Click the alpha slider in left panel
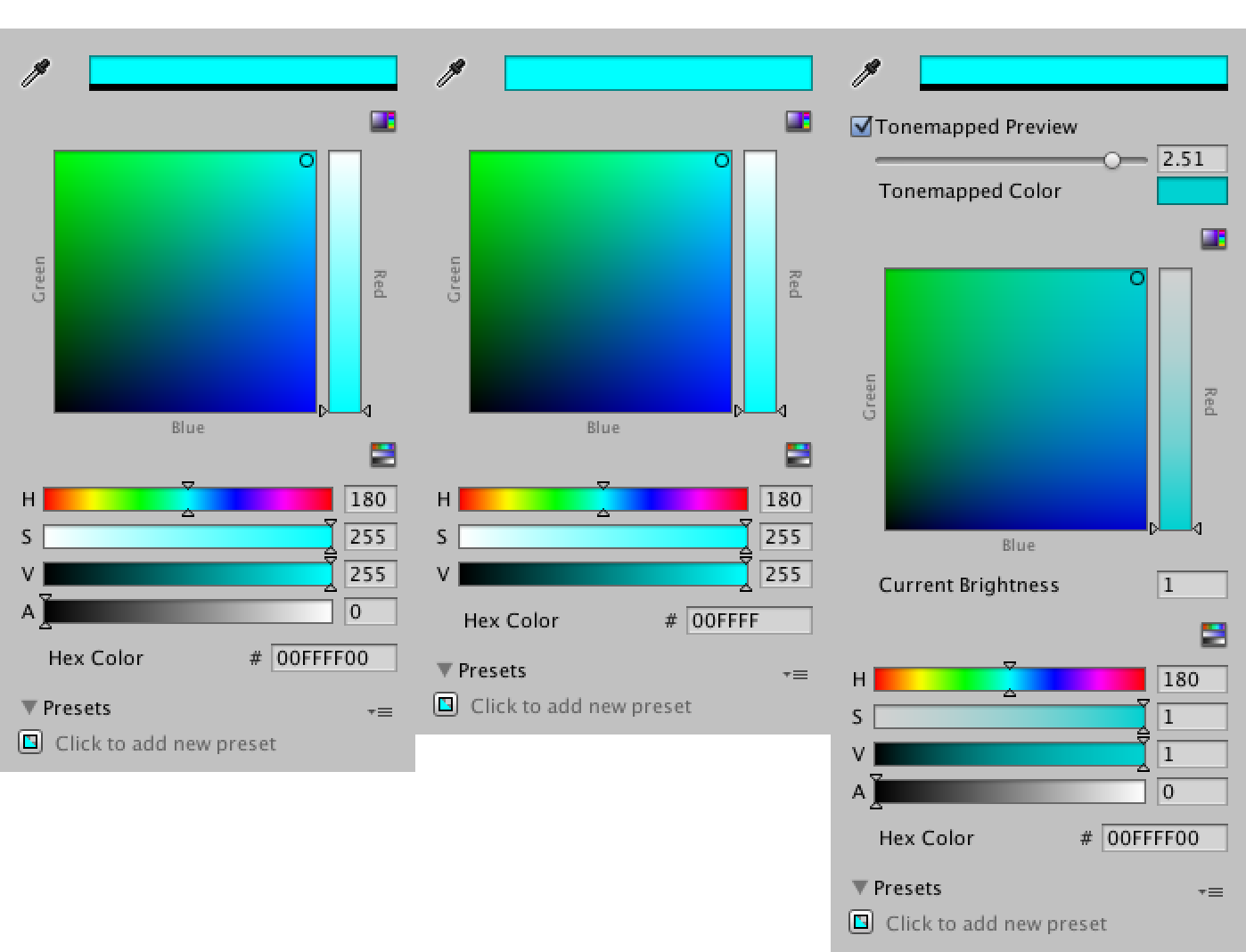Viewport: 1246px width, 952px height. coord(188,611)
